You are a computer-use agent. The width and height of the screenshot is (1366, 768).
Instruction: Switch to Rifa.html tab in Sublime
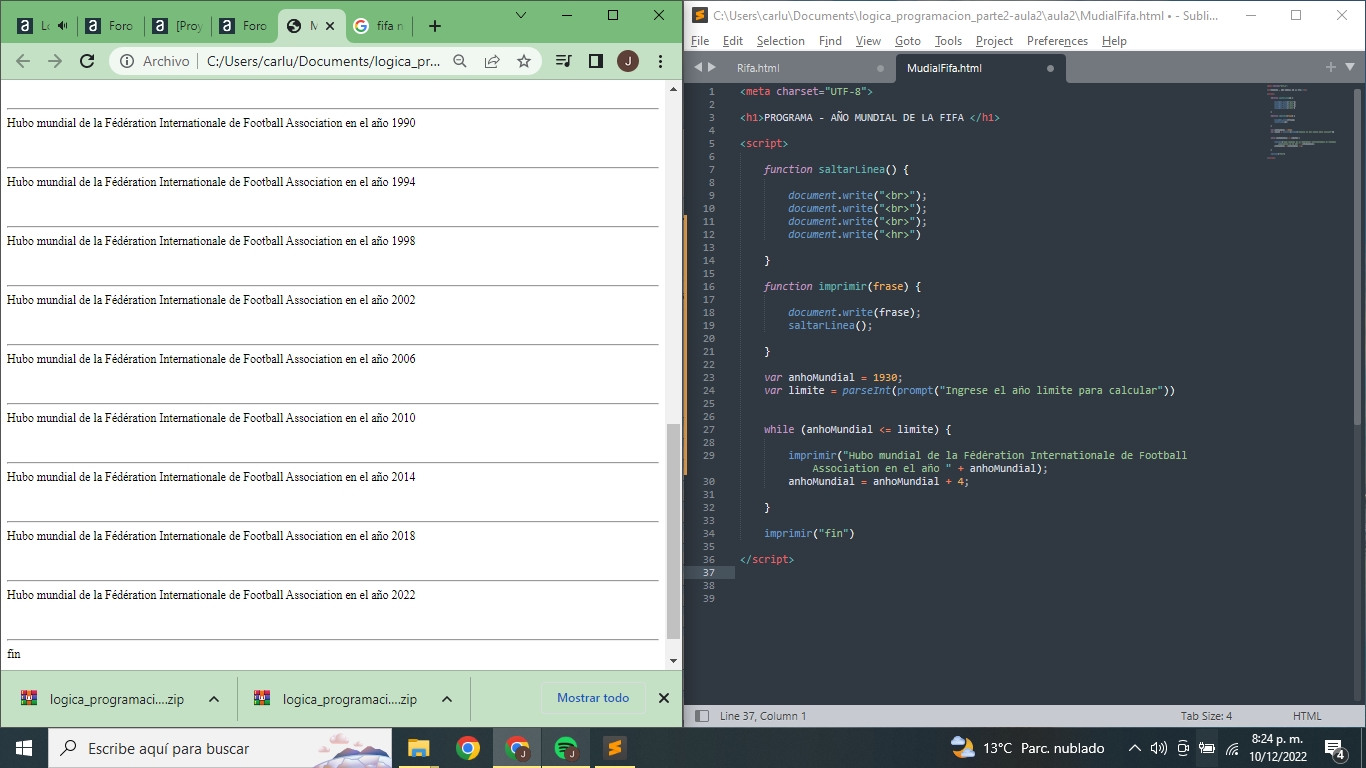point(757,68)
